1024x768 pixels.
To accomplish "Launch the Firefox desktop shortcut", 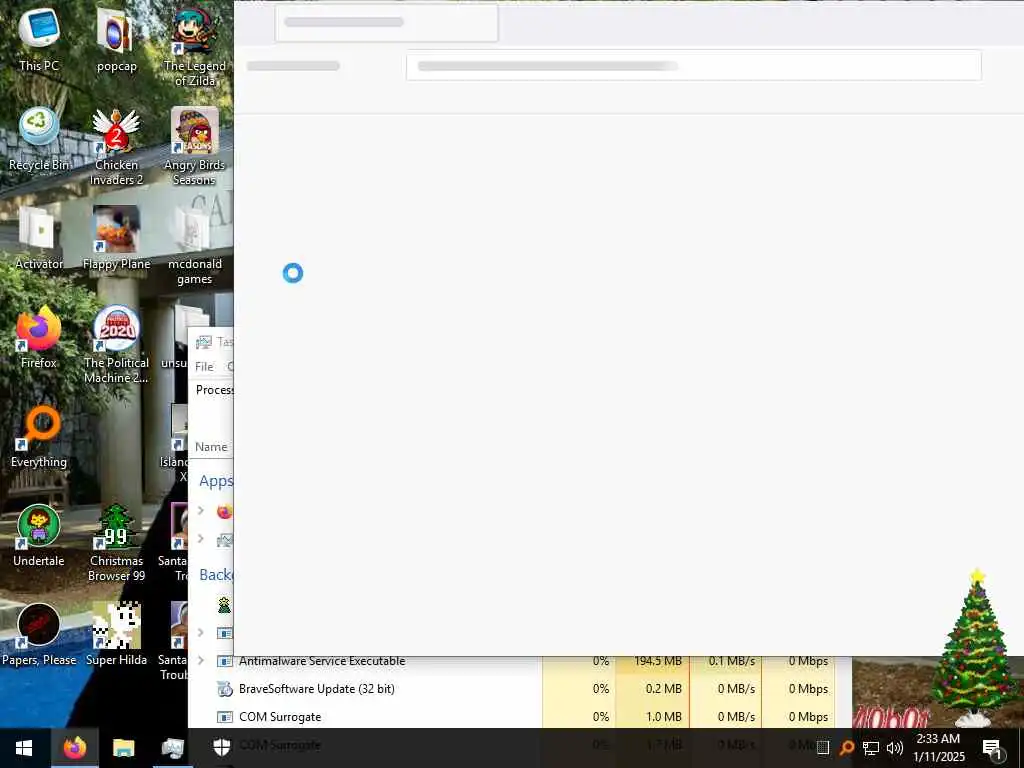I will [39, 337].
